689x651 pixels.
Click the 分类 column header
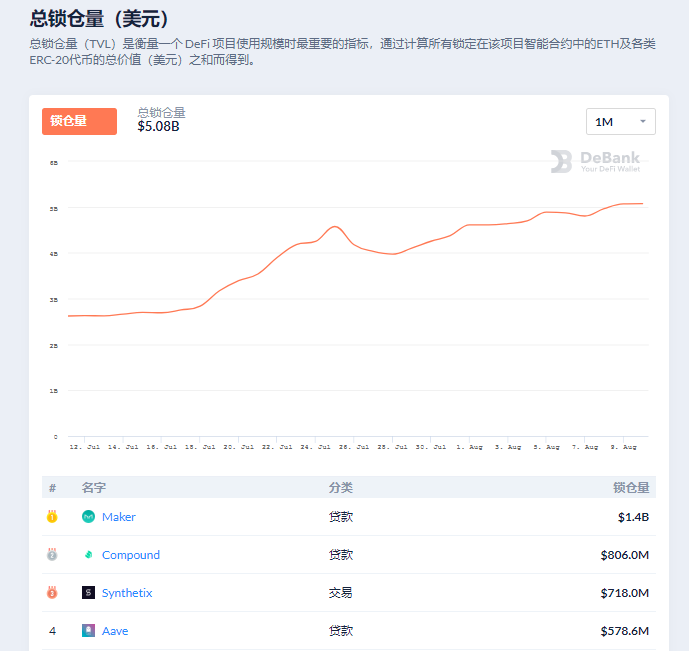pos(341,487)
